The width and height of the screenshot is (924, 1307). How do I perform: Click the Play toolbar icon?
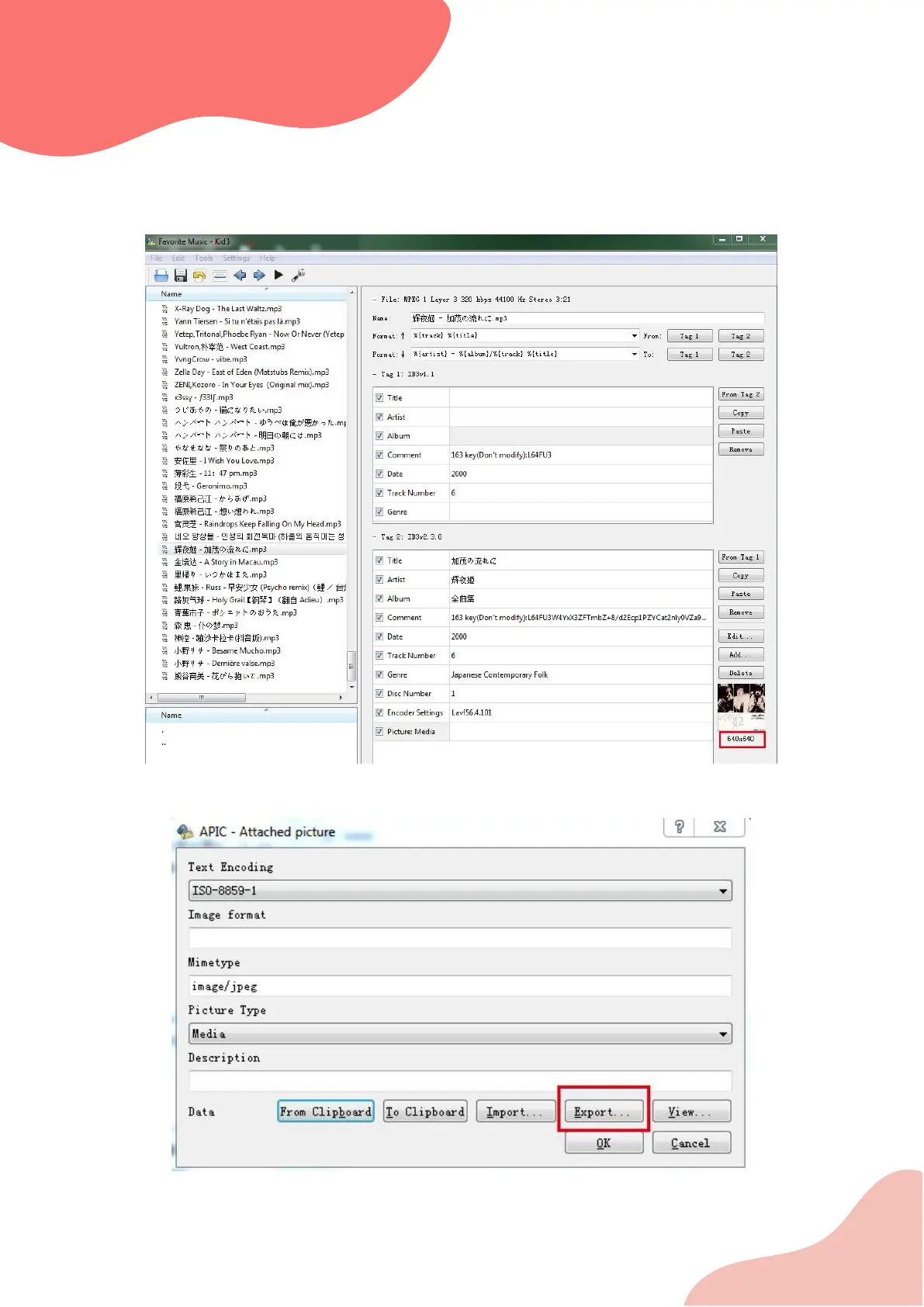tap(279, 275)
